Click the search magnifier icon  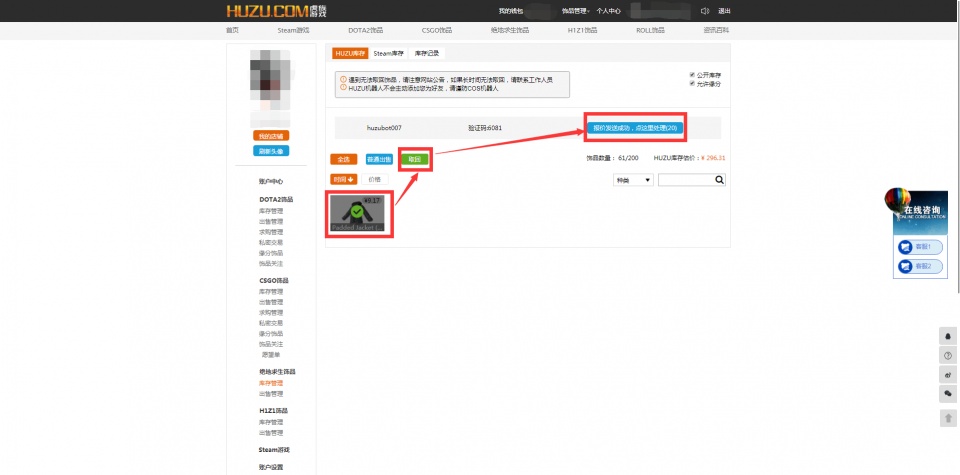(719, 180)
